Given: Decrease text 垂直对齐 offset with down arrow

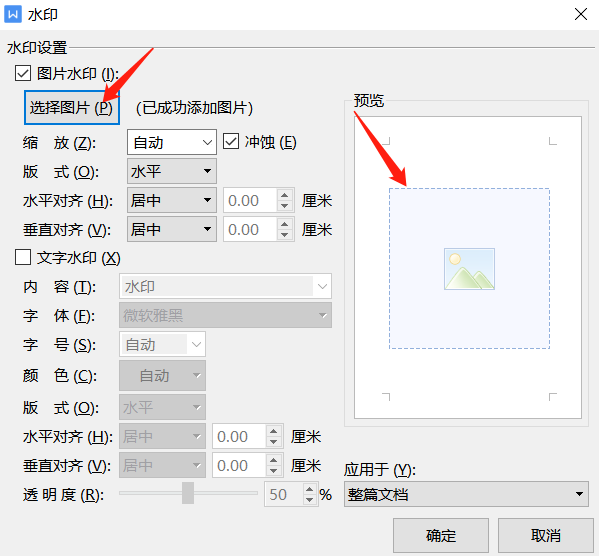Looking at the screenshot, I should 274,471.
